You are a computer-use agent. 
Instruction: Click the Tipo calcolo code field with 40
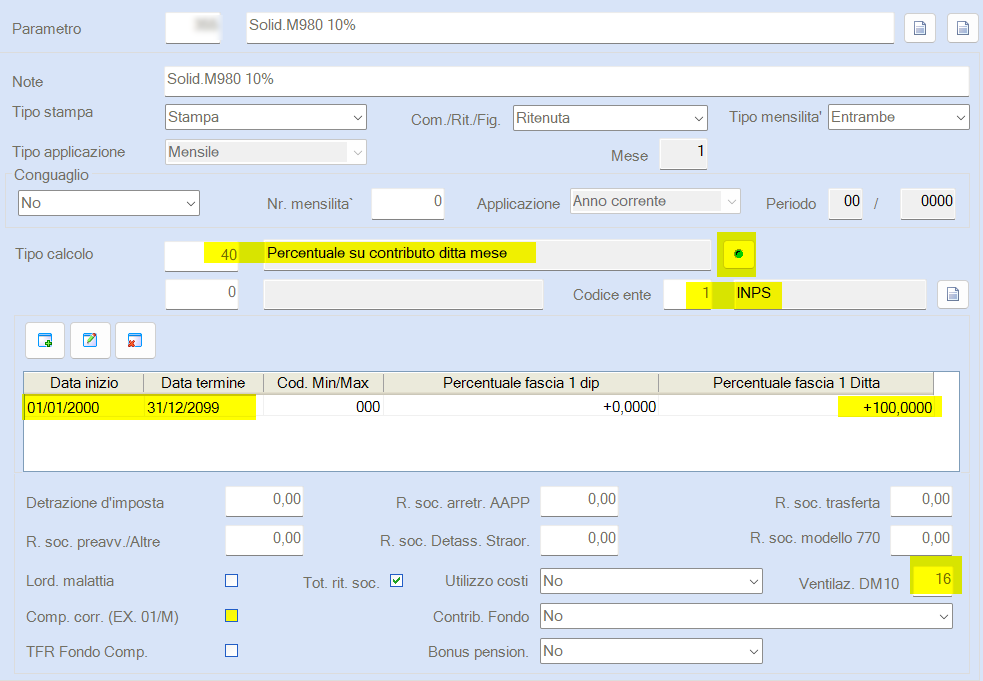tap(201, 256)
